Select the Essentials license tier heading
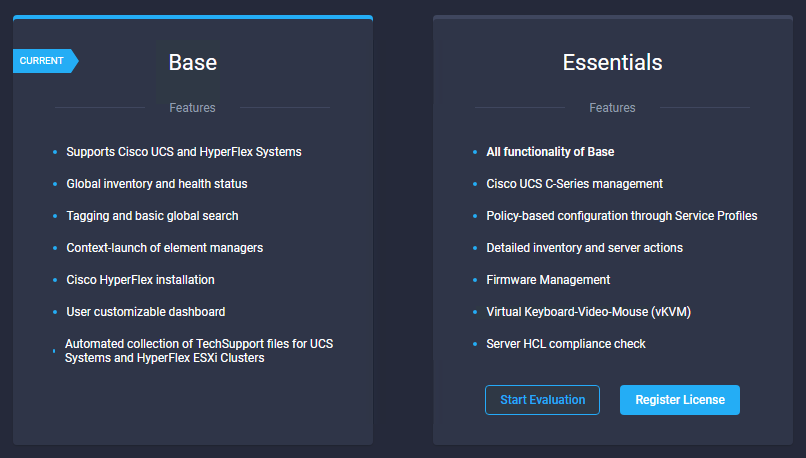This screenshot has width=806, height=458. pyautogui.click(x=612, y=62)
